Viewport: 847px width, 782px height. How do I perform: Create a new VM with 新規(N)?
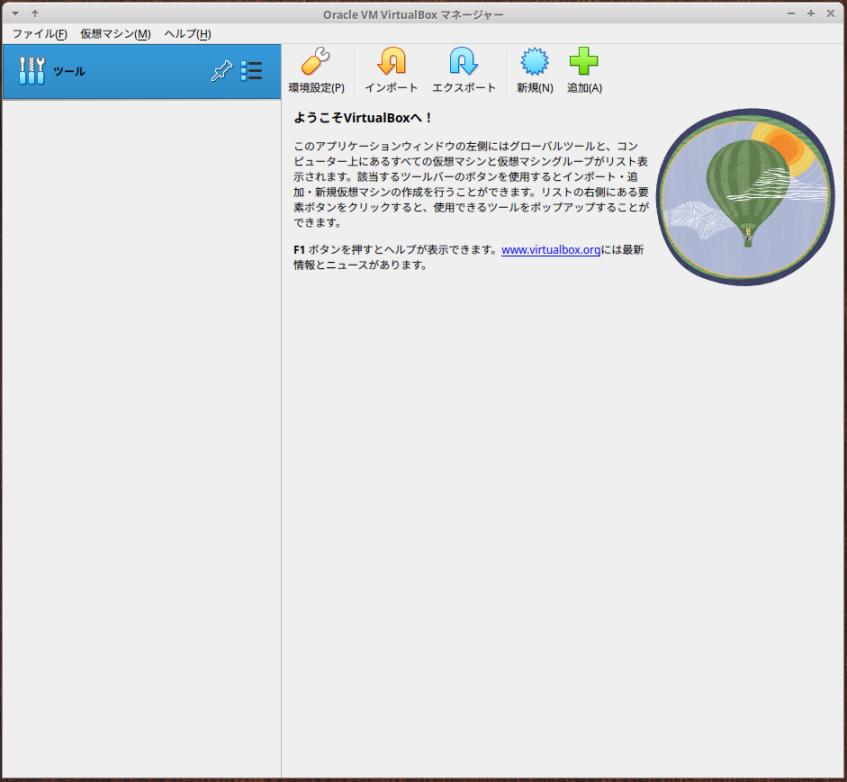tap(535, 70)
